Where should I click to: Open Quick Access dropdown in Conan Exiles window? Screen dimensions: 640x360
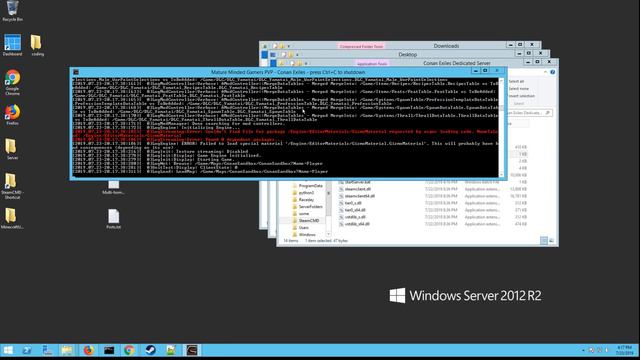click(x=306, y=64)
